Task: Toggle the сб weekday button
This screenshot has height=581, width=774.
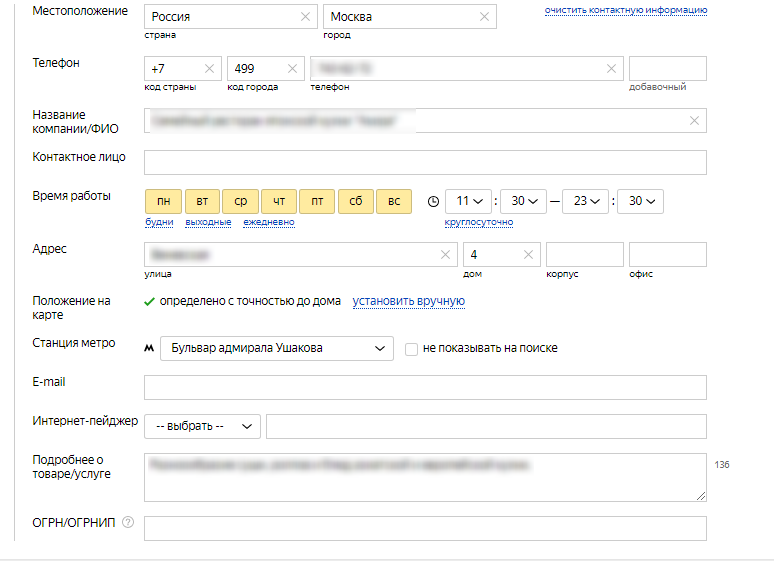Action: coord(355,201)
